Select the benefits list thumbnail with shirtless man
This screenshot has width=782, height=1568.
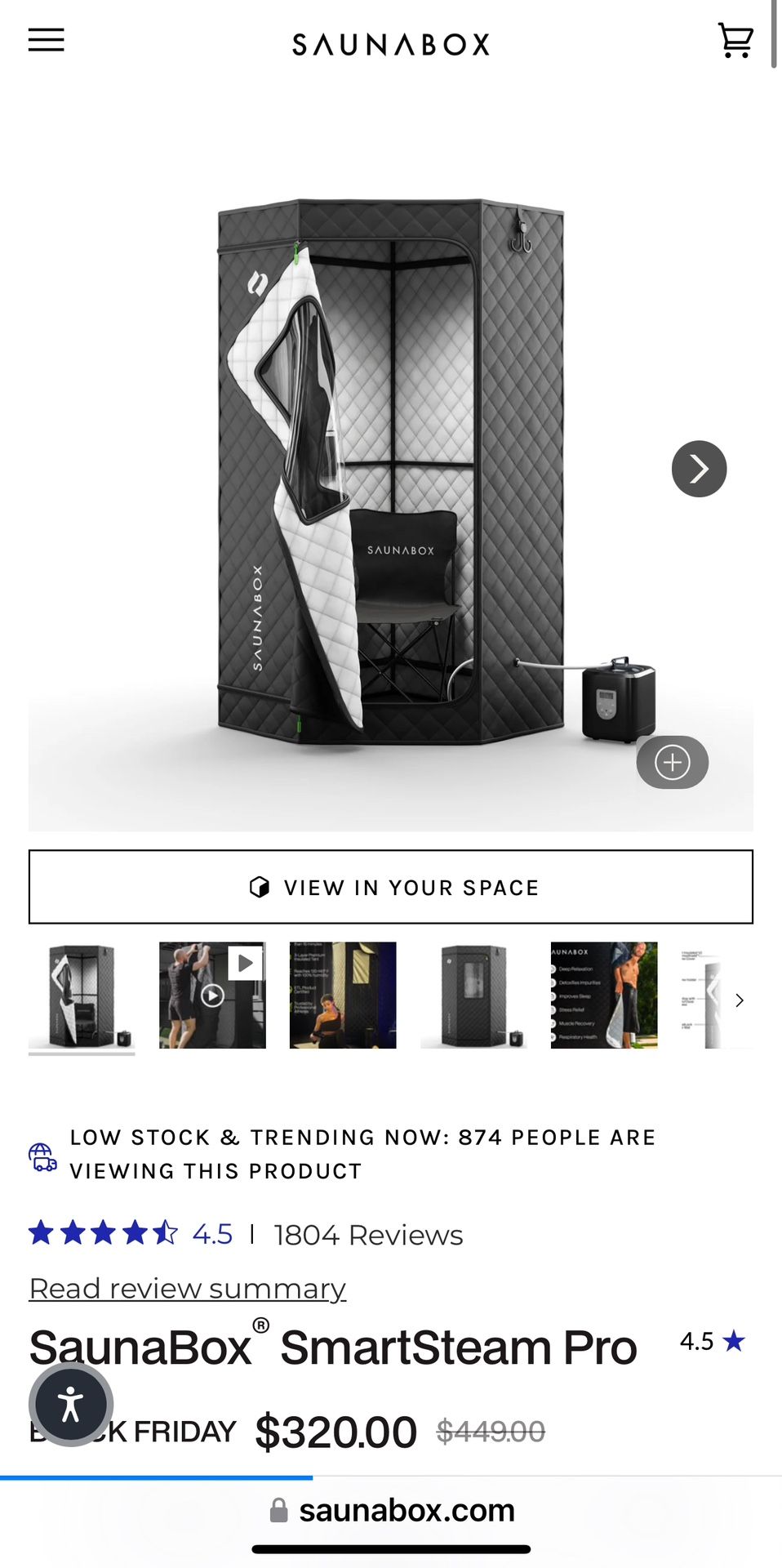[604, 996]
